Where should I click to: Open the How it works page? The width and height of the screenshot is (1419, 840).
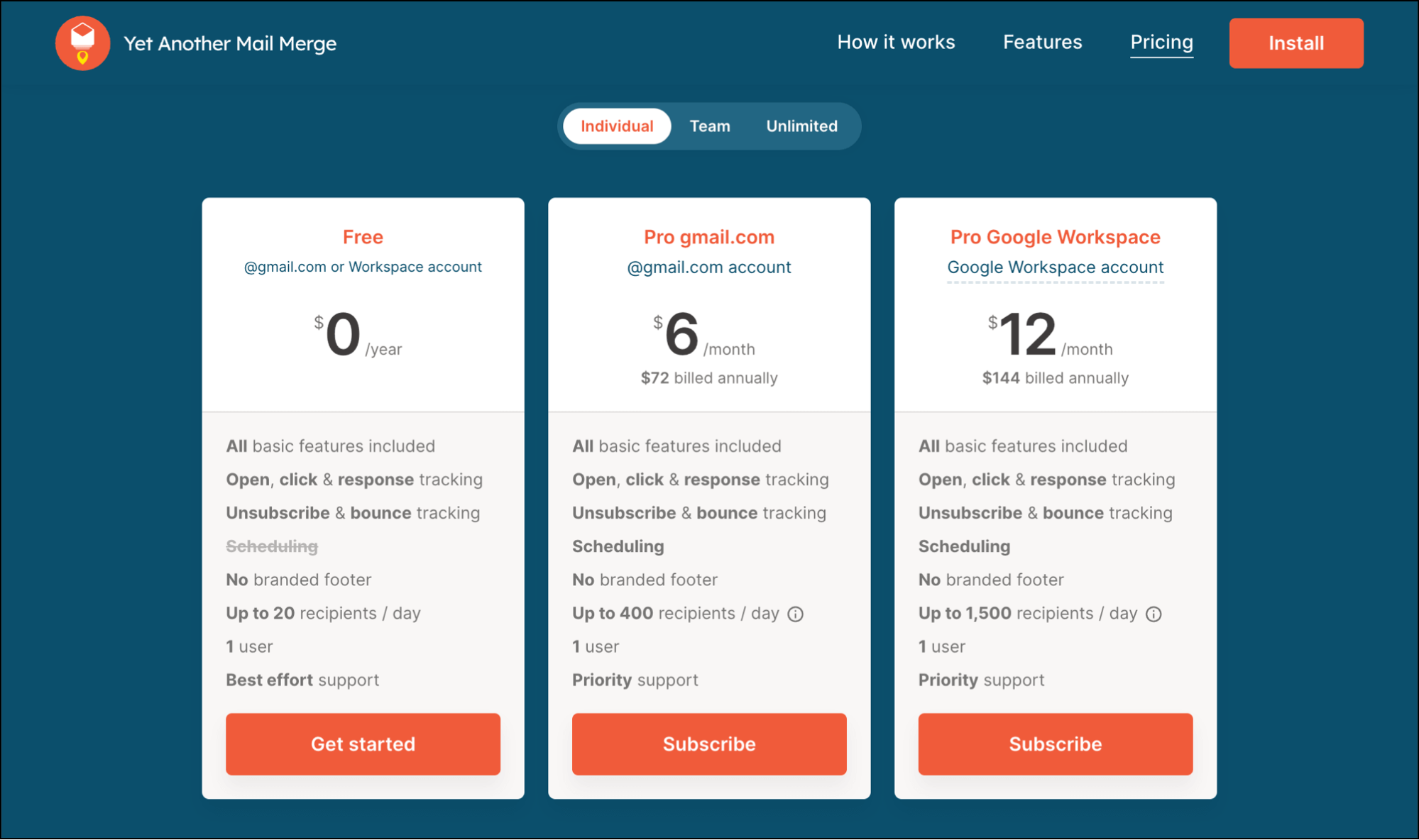(896, 43)
